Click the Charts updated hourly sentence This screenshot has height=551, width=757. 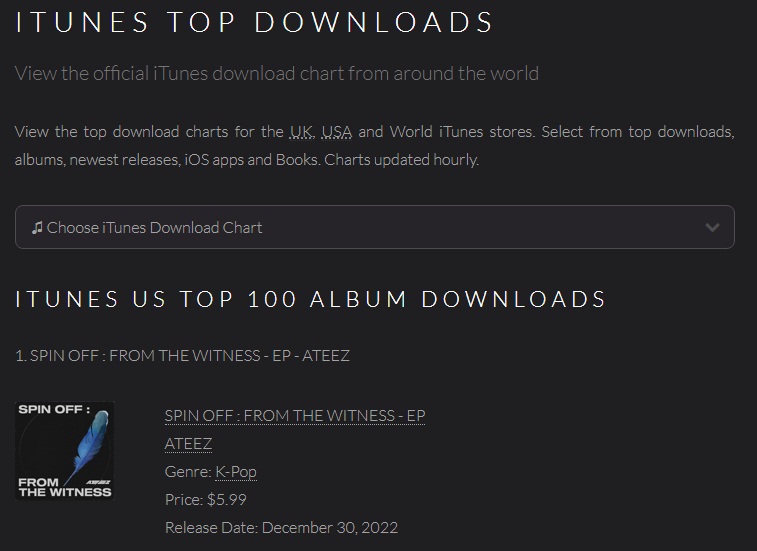tap(402, 160)
